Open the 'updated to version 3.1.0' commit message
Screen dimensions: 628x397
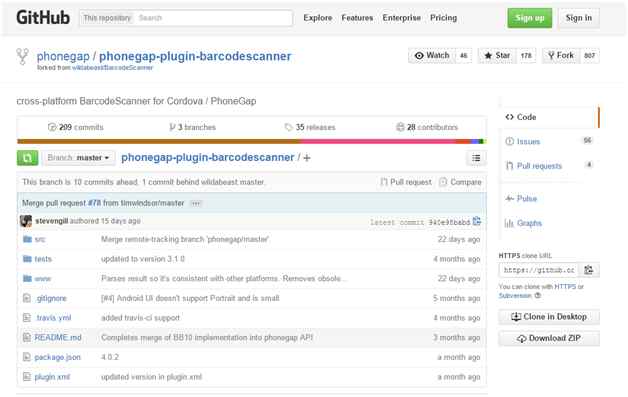[x=143, y=259]
